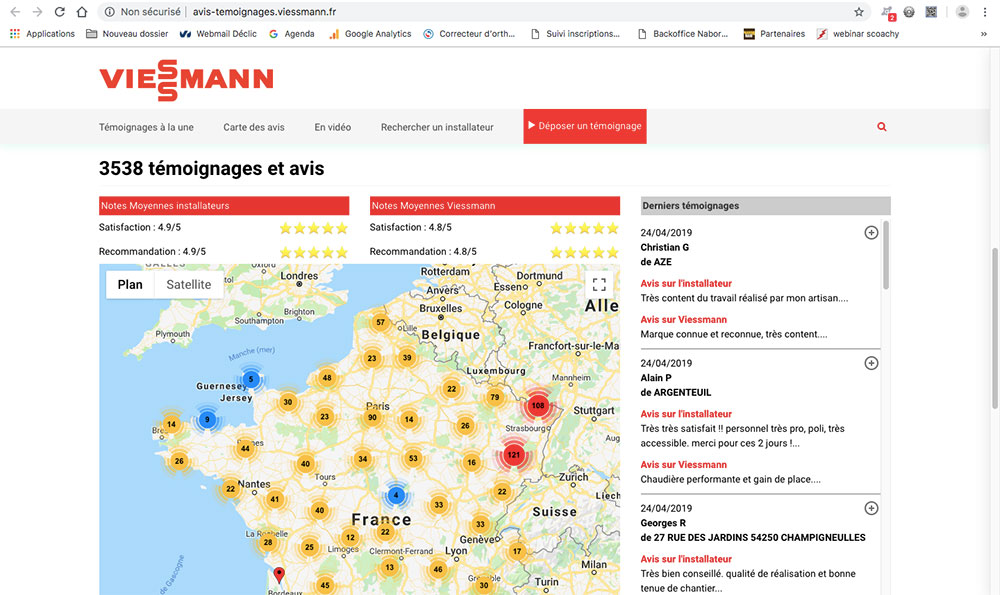Open the Applications bookmarks grid
The height and width of the screenshot is (595, 1000).
click(x=43, y=34)
